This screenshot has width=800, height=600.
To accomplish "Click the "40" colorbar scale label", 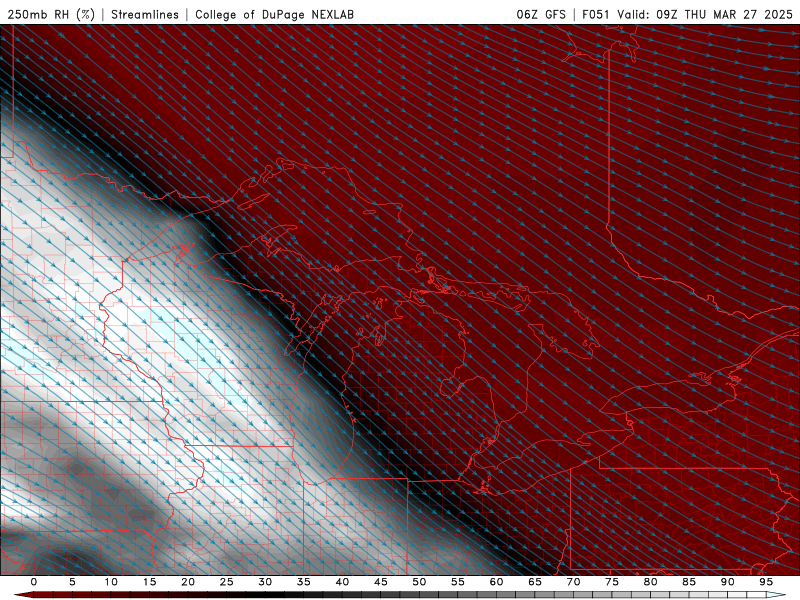I will pyautogui.click(x=342, y=582).
